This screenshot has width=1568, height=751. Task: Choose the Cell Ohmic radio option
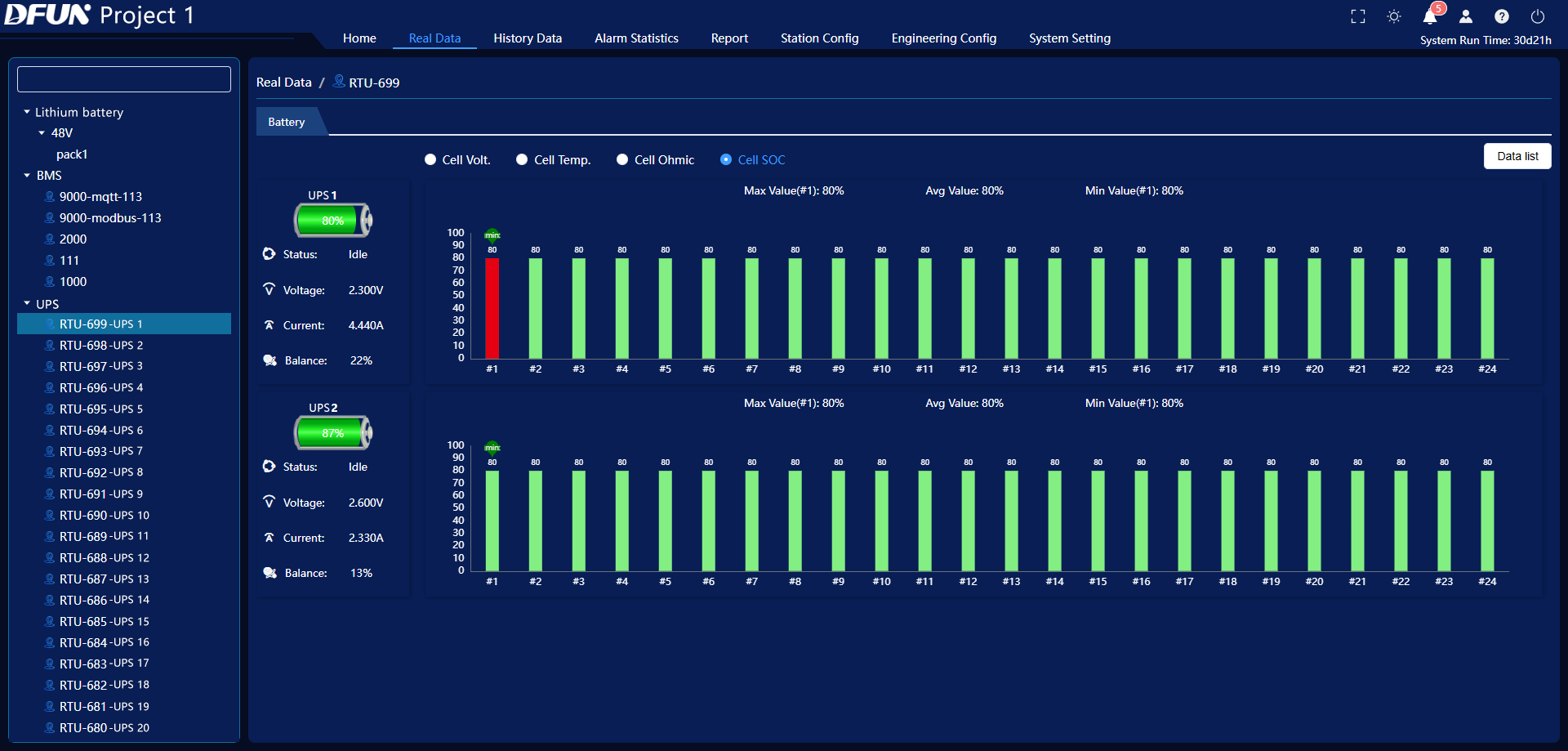622,160
